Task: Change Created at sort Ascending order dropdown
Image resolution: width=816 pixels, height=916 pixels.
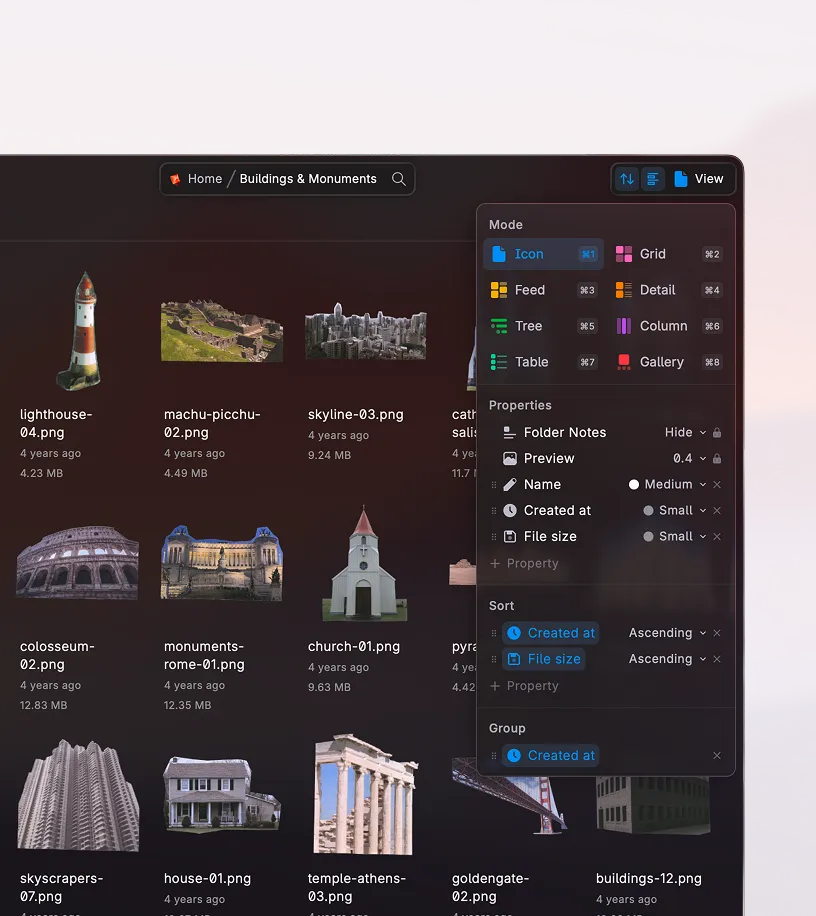Action: (667, 633)
